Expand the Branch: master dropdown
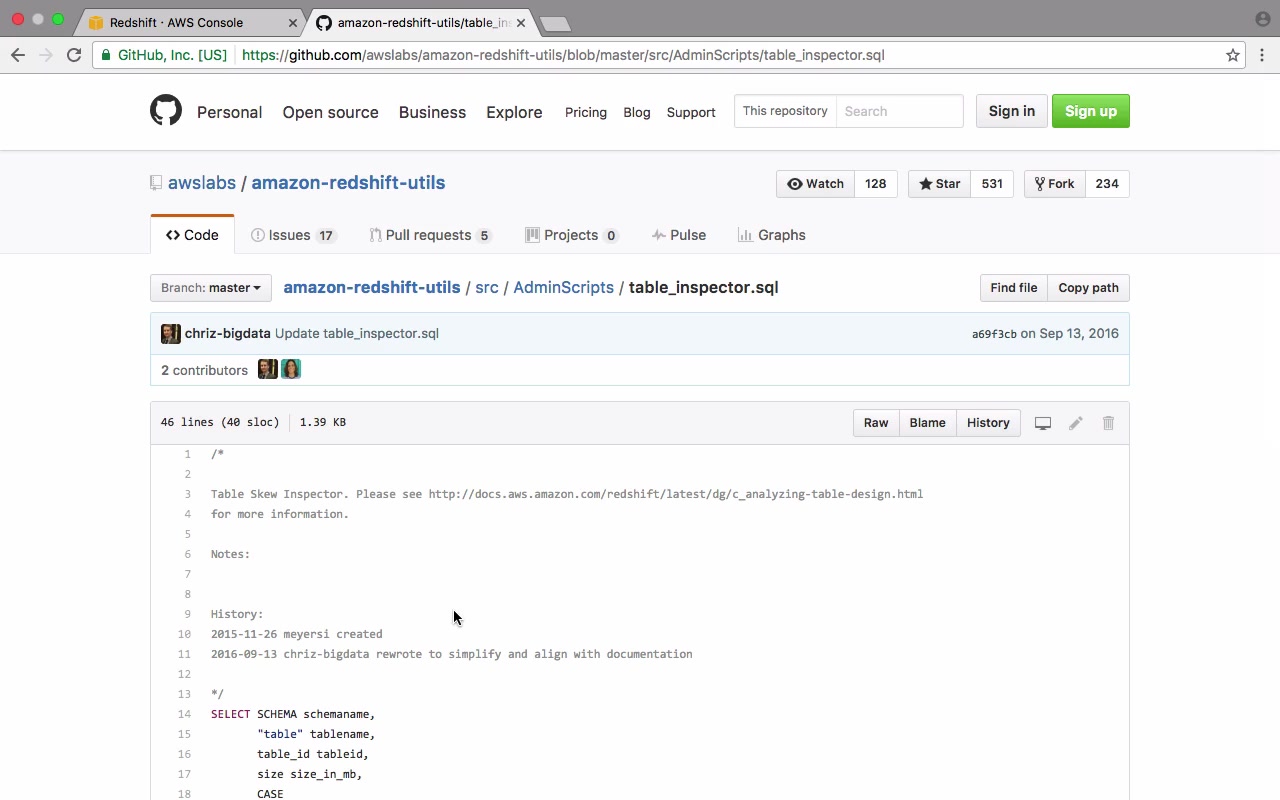1280x800 pixels. (x=211, y=288)
